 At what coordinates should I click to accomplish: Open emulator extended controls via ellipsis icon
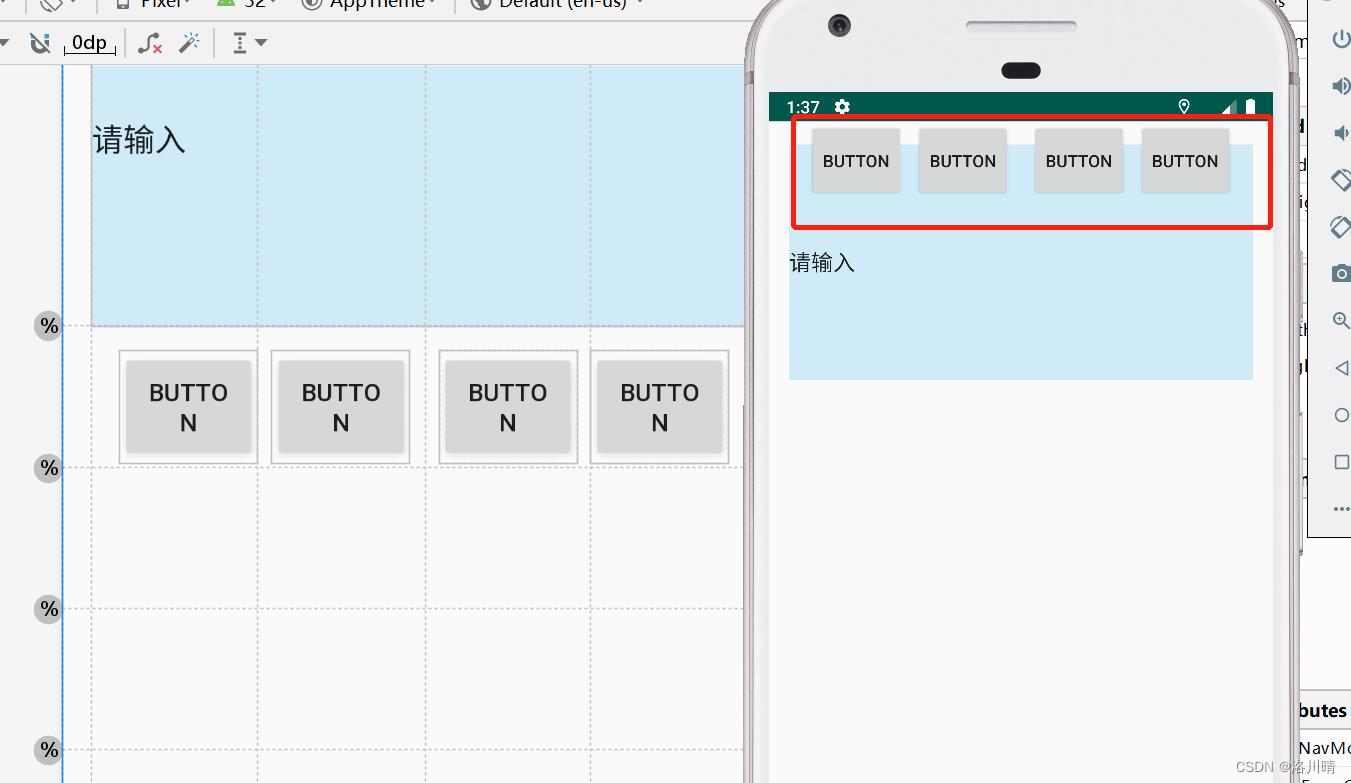[x=1341, y=508]
